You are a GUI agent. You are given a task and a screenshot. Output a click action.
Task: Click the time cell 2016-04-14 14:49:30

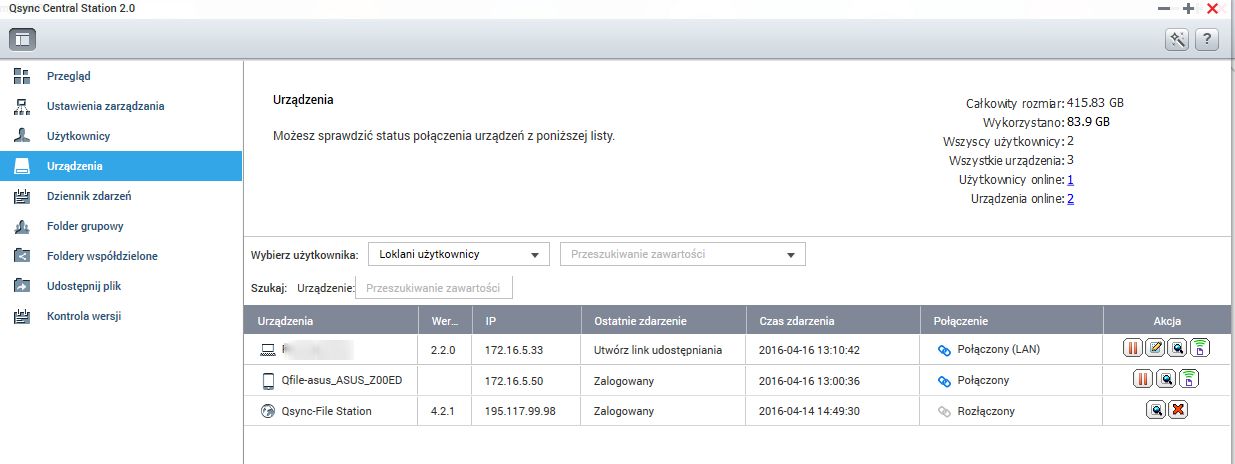(811, 411)
